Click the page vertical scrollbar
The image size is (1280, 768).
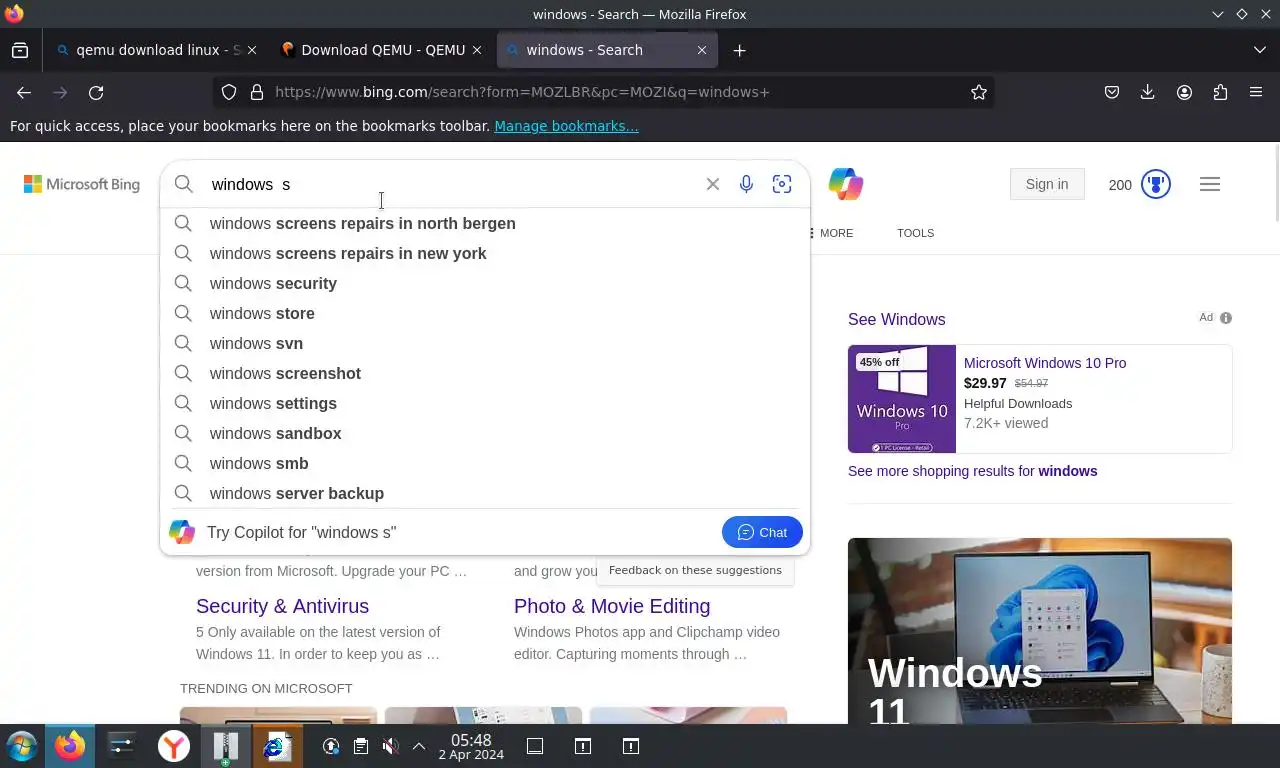[x=1275, y=184]
